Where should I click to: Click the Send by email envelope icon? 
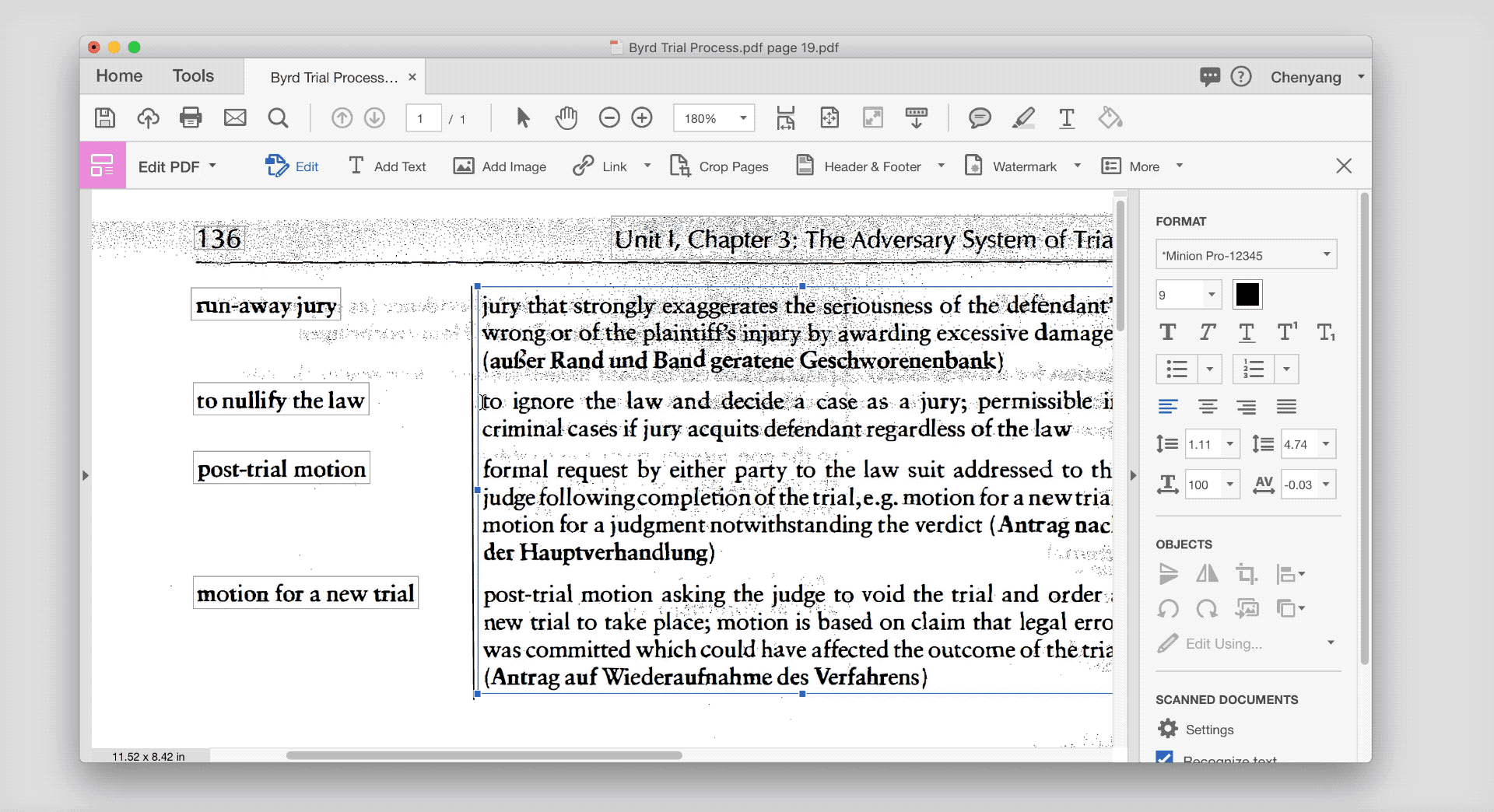[x=235, y=118]
